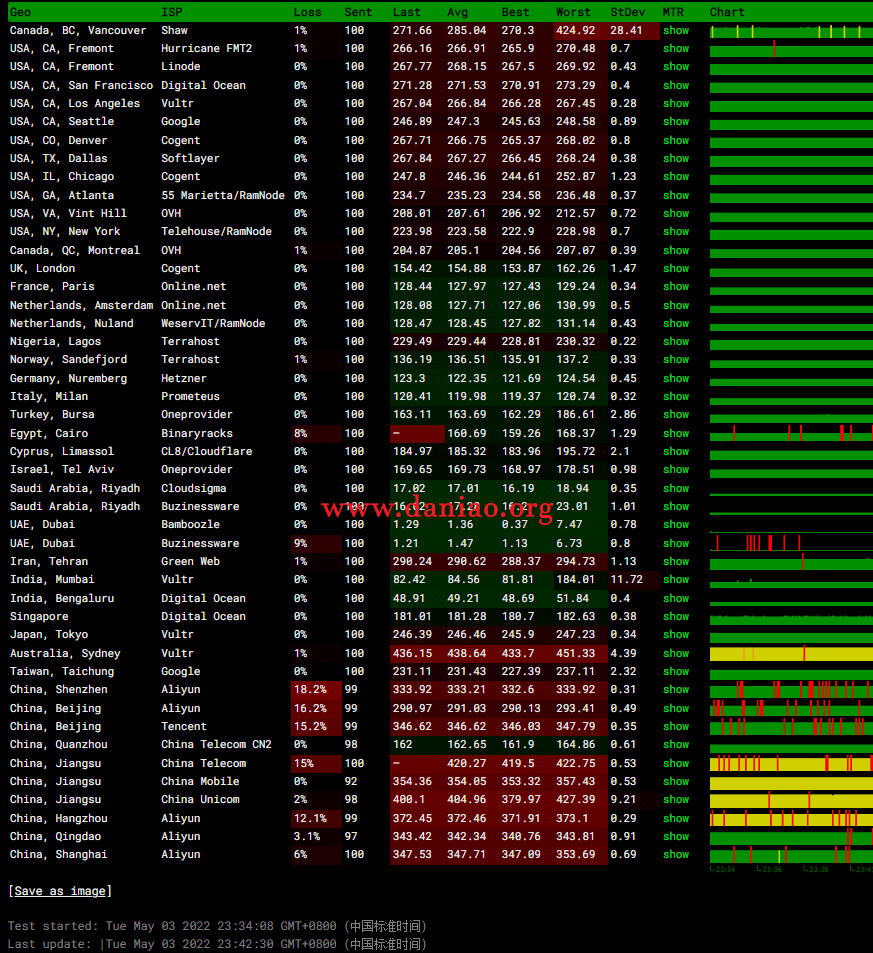Viewport: 873px width, 953px height.
Task: Show MTR for Cyprus, Limassol
Action: (676, 452)
